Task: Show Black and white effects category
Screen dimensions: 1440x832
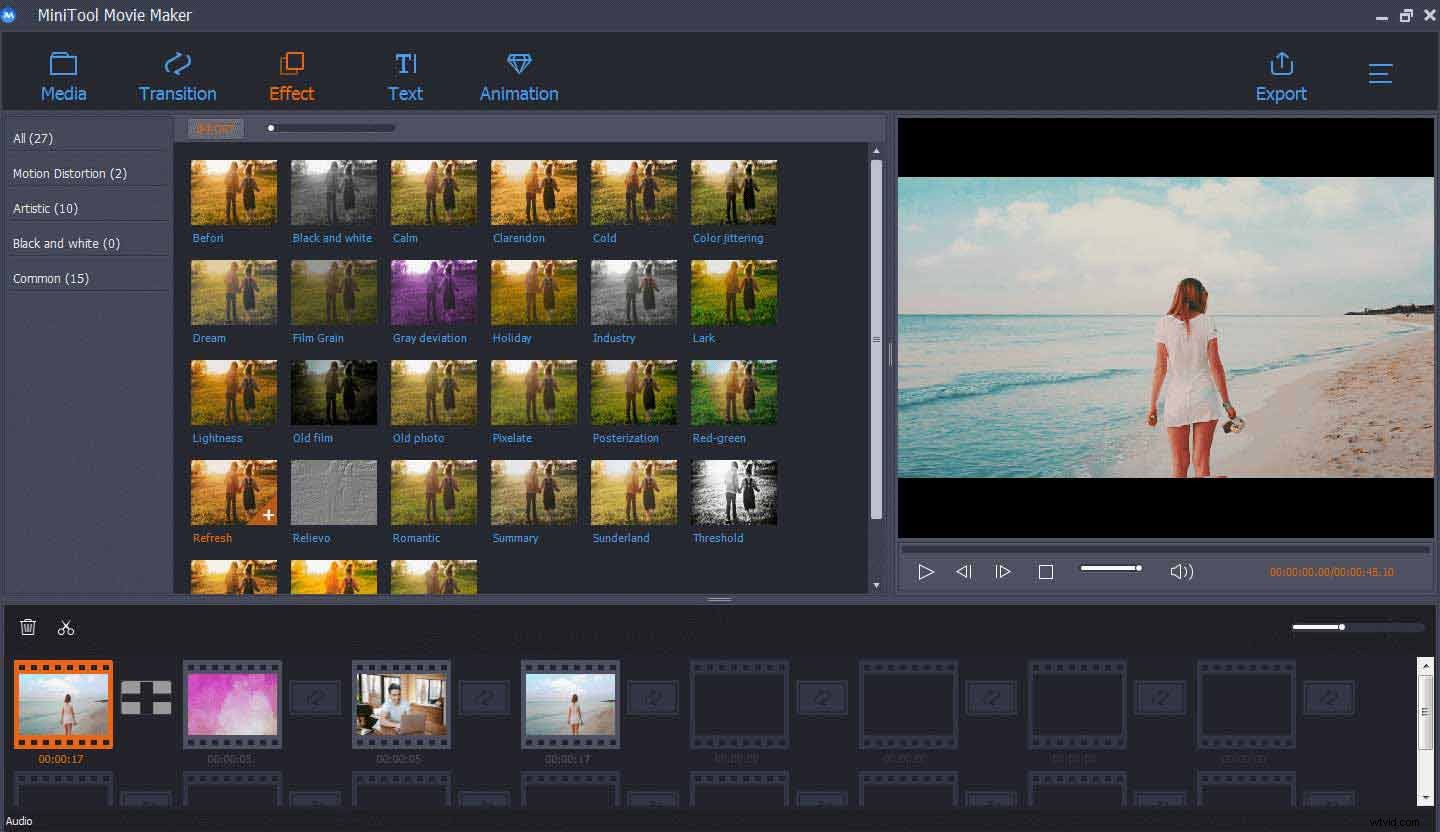Action: (x=65, y=243)
